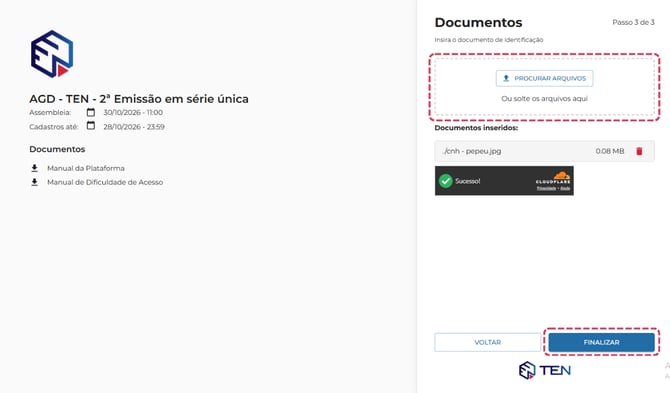Click the calendar icon beside Assembleia date
Image resolution: width=670 pixels, height=393 pixels.
91,112
